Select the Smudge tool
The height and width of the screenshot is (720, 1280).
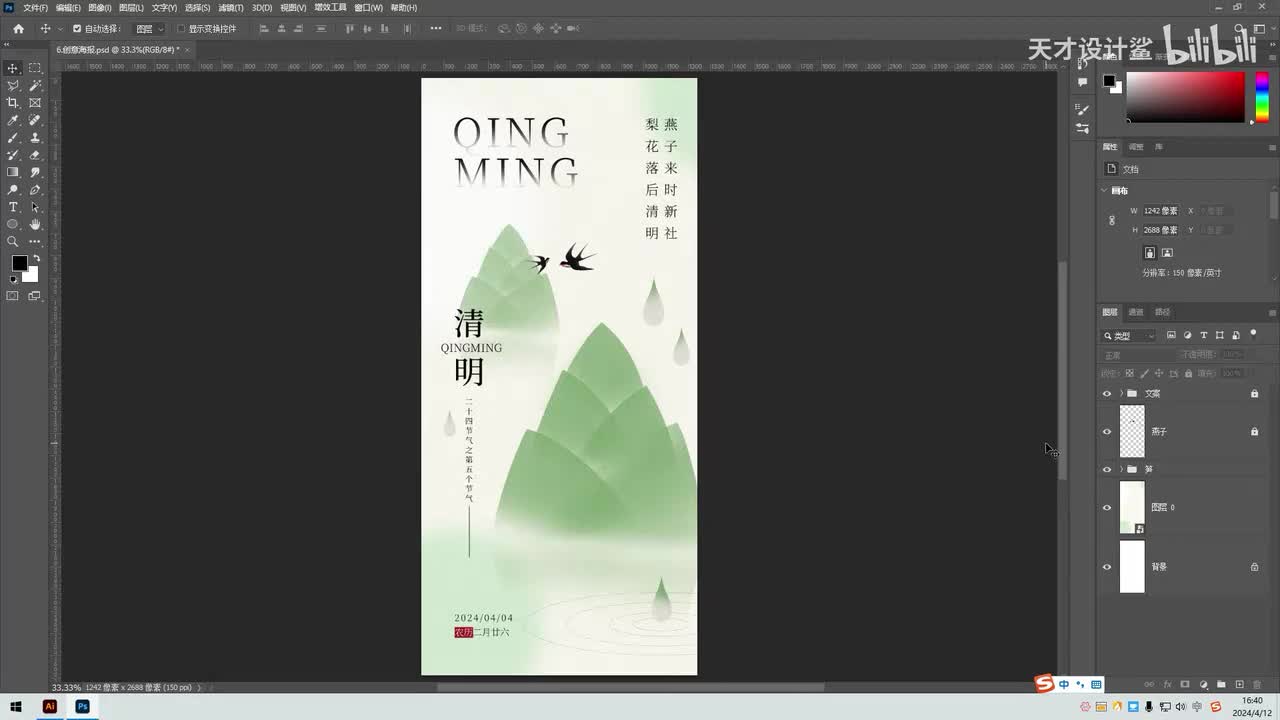tap(35, 172)
